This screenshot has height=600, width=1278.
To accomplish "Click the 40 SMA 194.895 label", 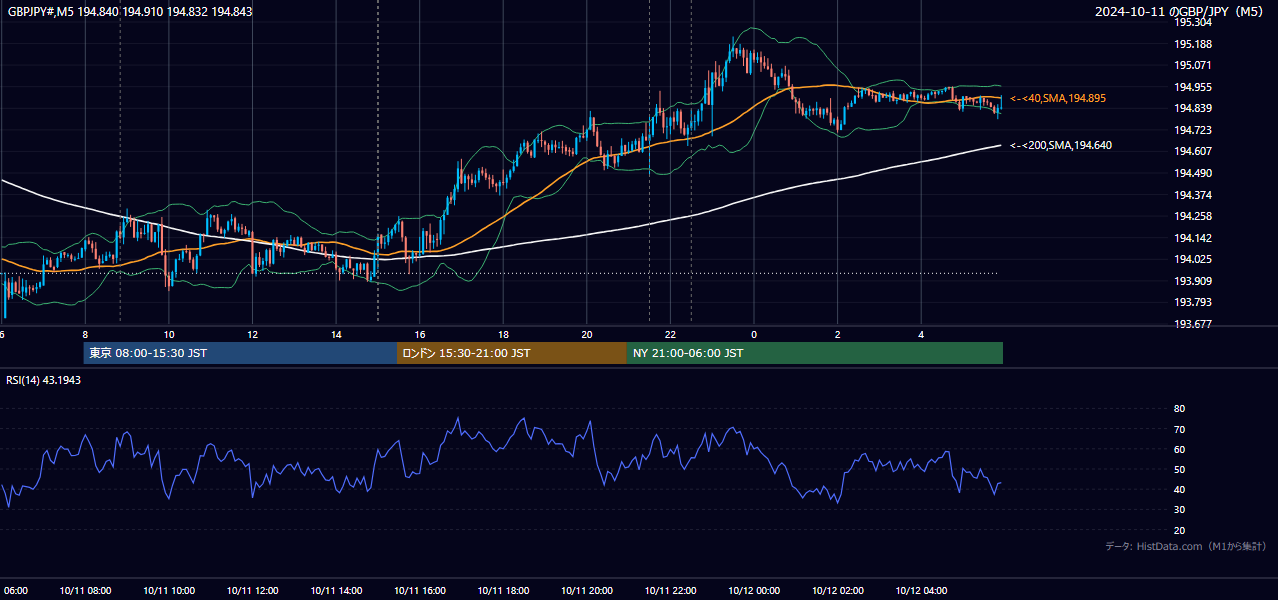I will click(1057, 98).
